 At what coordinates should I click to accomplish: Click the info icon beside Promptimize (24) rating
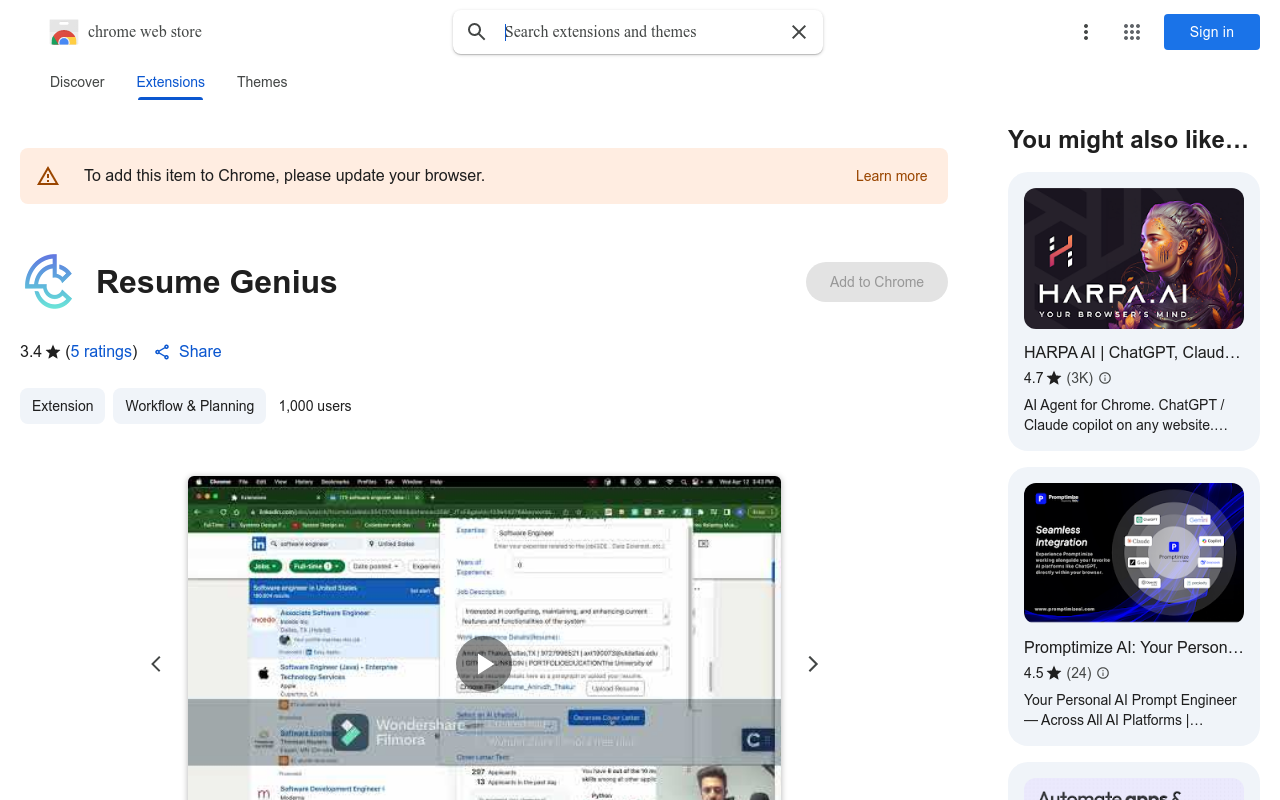[x=1103, y=673]
